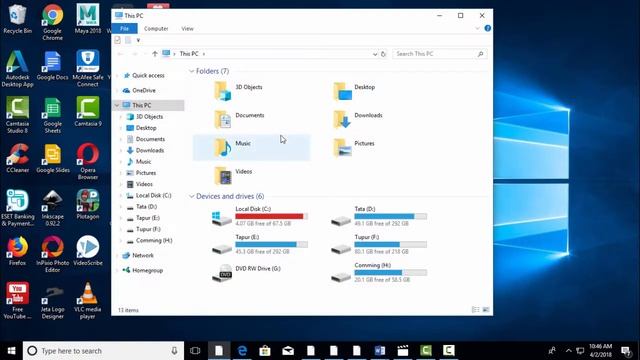Select VLC media player desktop icon
The width and height of the screenshot is (640, 360).
(x=87, y=301)
